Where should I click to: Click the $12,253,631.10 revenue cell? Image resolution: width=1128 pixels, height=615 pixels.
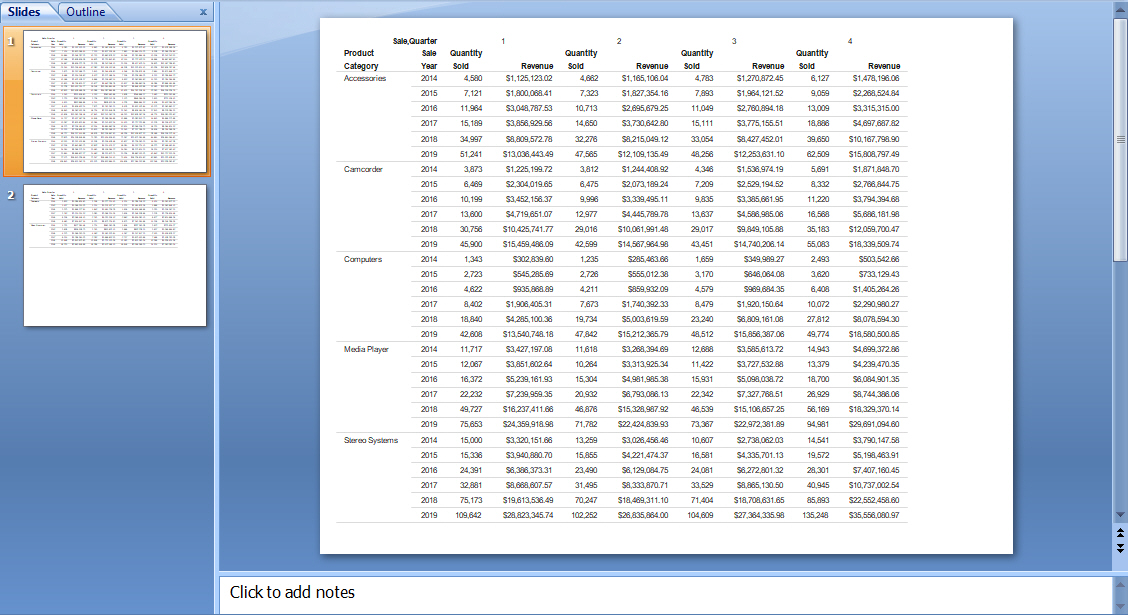coord(759,154)
